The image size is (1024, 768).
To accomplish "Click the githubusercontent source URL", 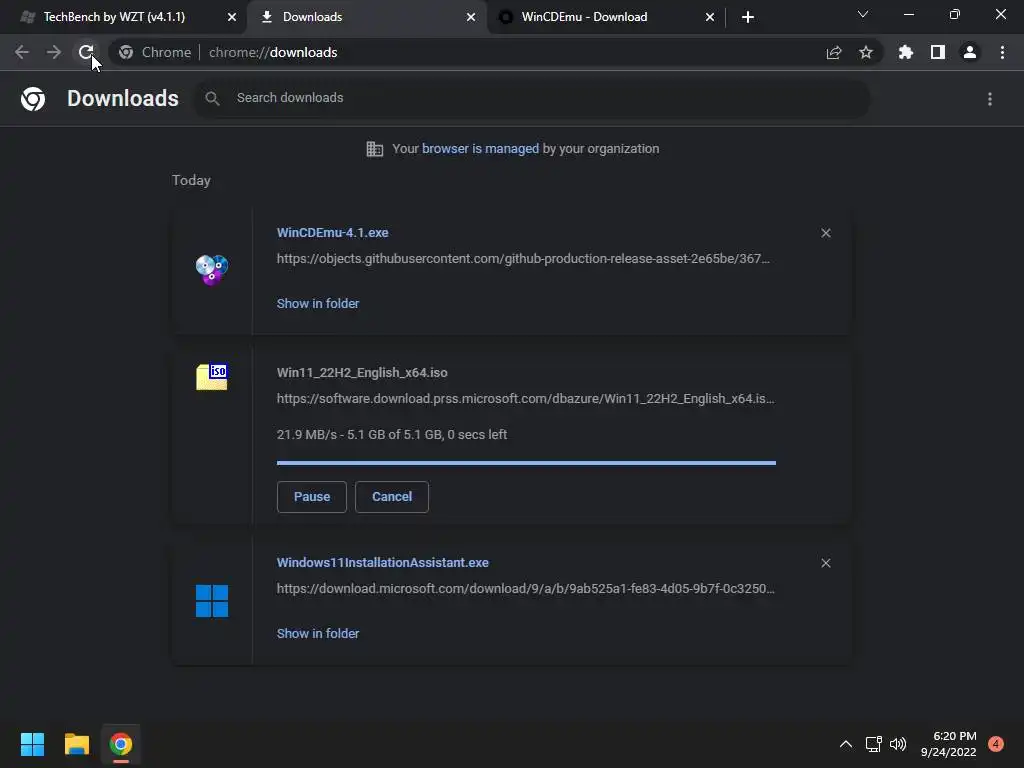I will point(523,259).
